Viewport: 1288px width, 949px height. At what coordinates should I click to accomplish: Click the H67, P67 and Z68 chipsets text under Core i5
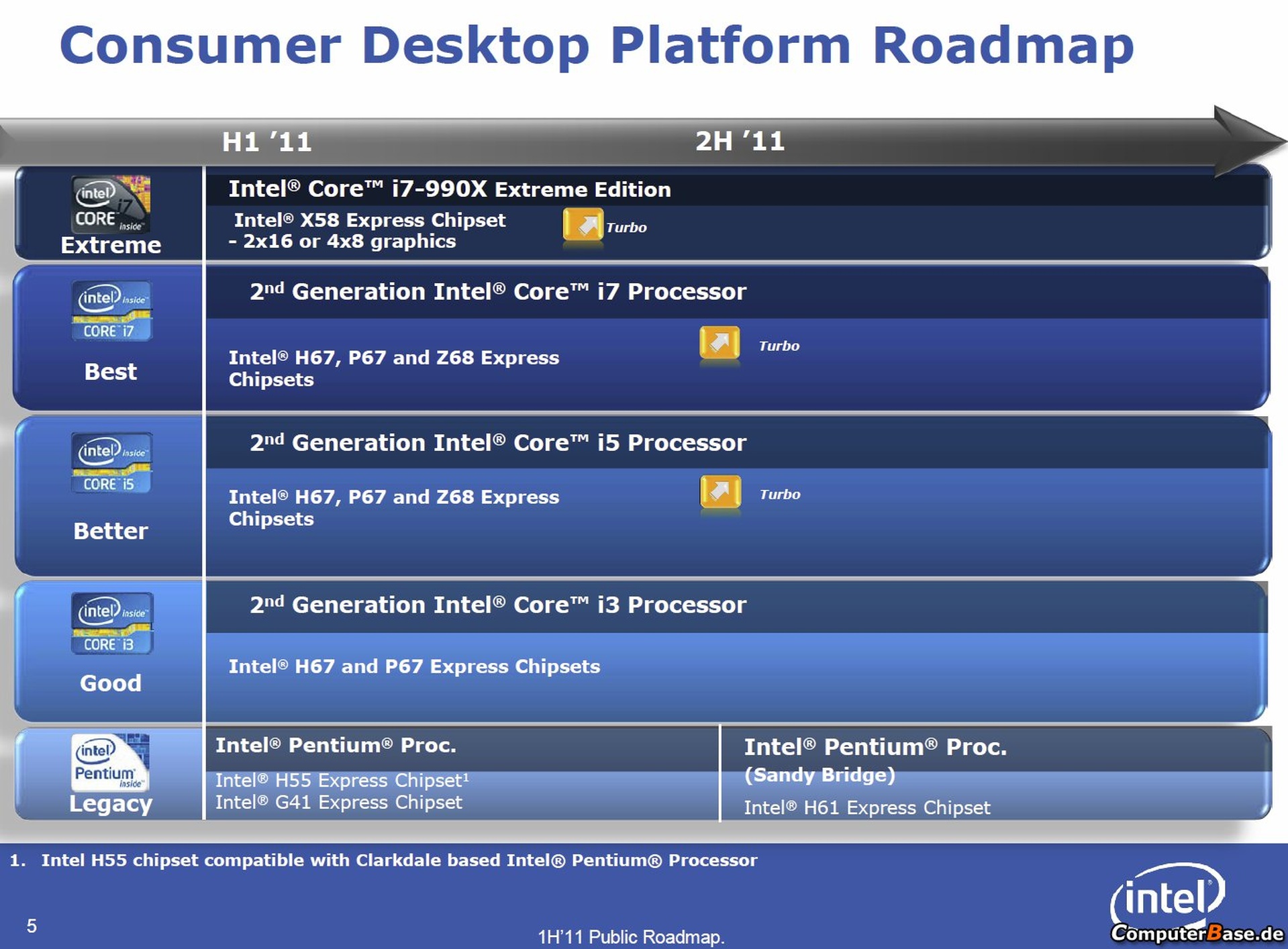(x=394, y=508)
